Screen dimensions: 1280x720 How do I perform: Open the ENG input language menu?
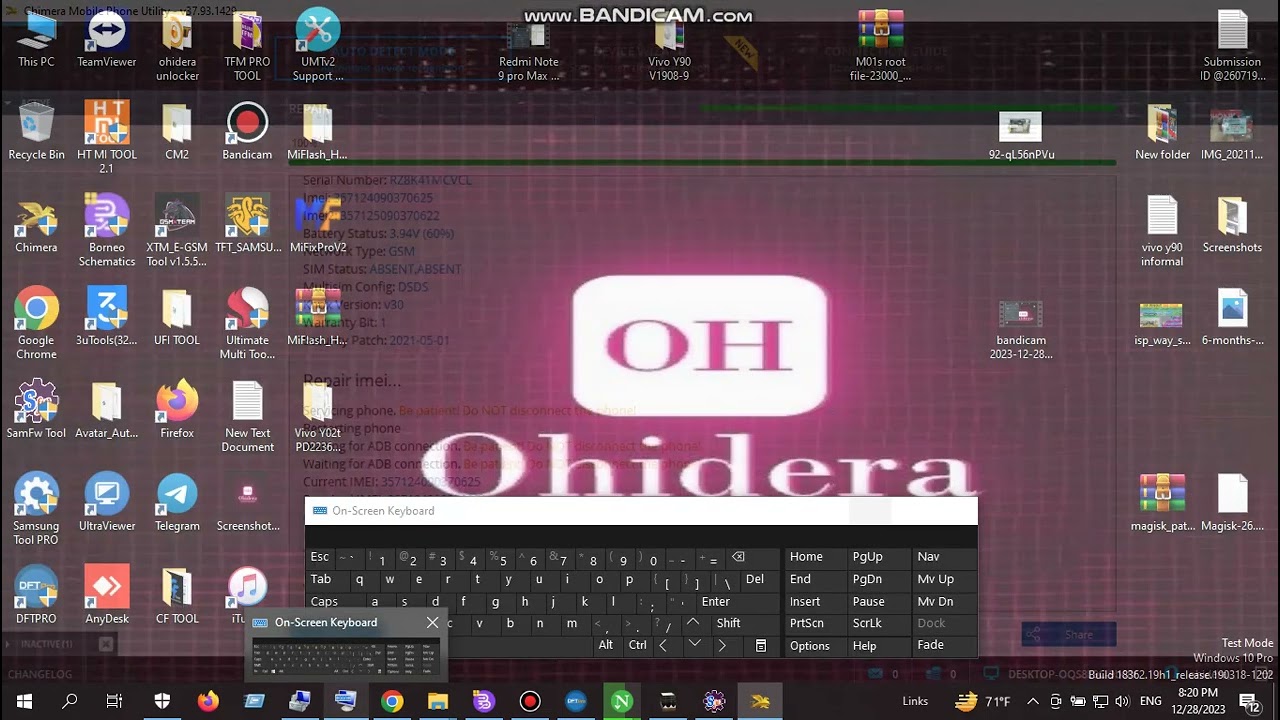(1150, 701)
